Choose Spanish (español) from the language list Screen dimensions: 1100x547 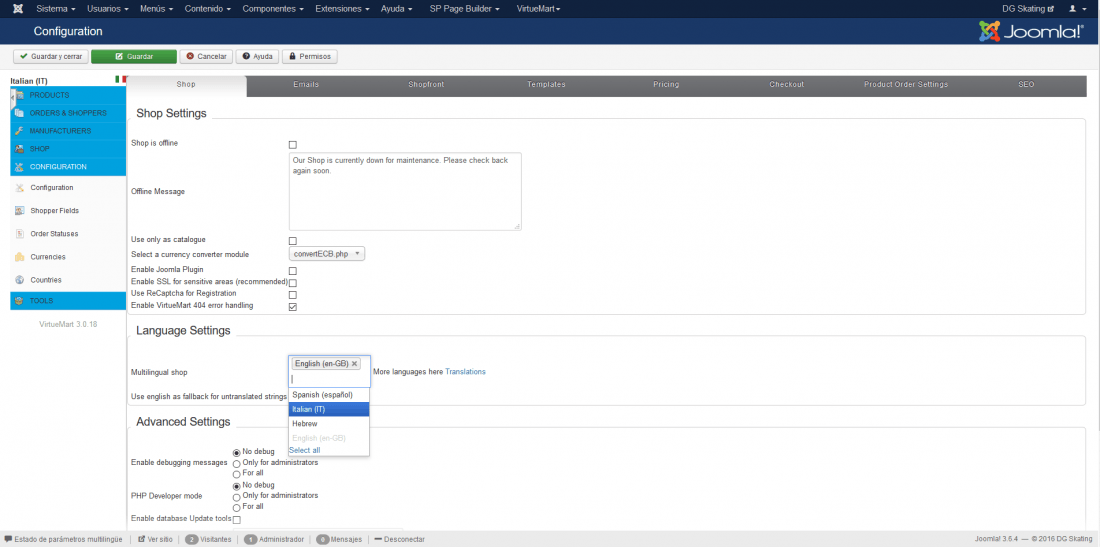pos(328,395)
